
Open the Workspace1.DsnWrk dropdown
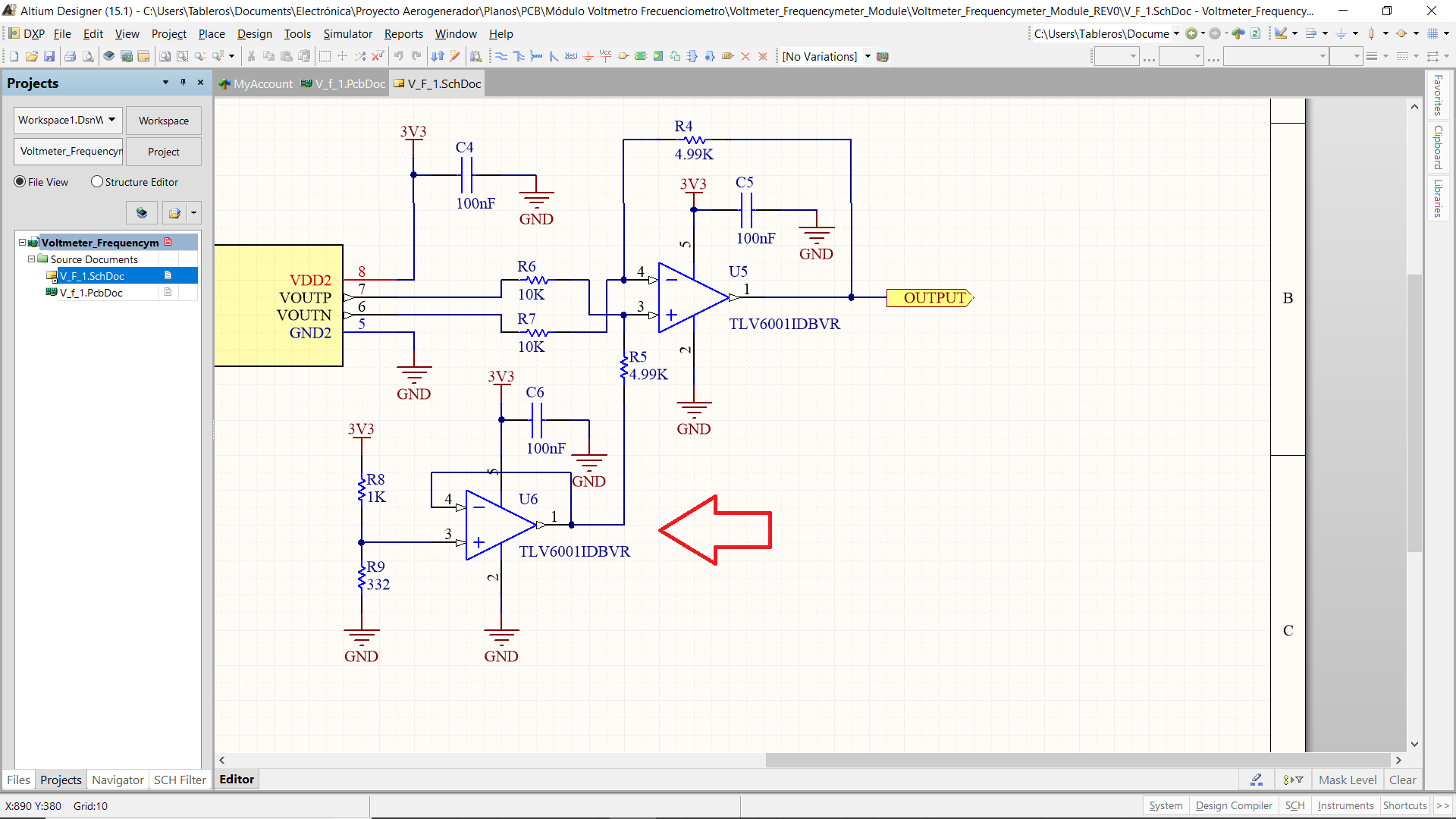(x=111, y=120)
